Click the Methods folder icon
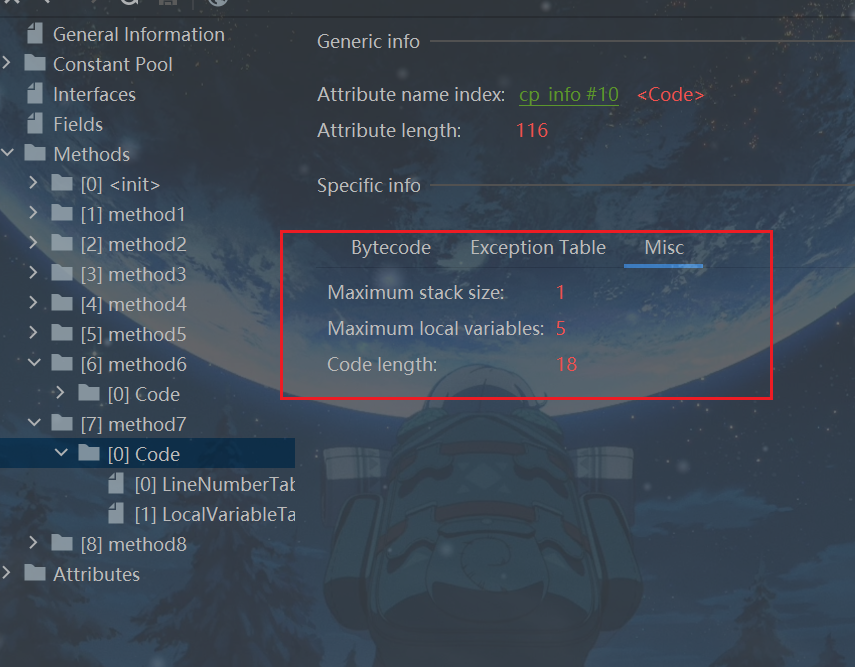 pyautogui.click(x=35, y=154)
